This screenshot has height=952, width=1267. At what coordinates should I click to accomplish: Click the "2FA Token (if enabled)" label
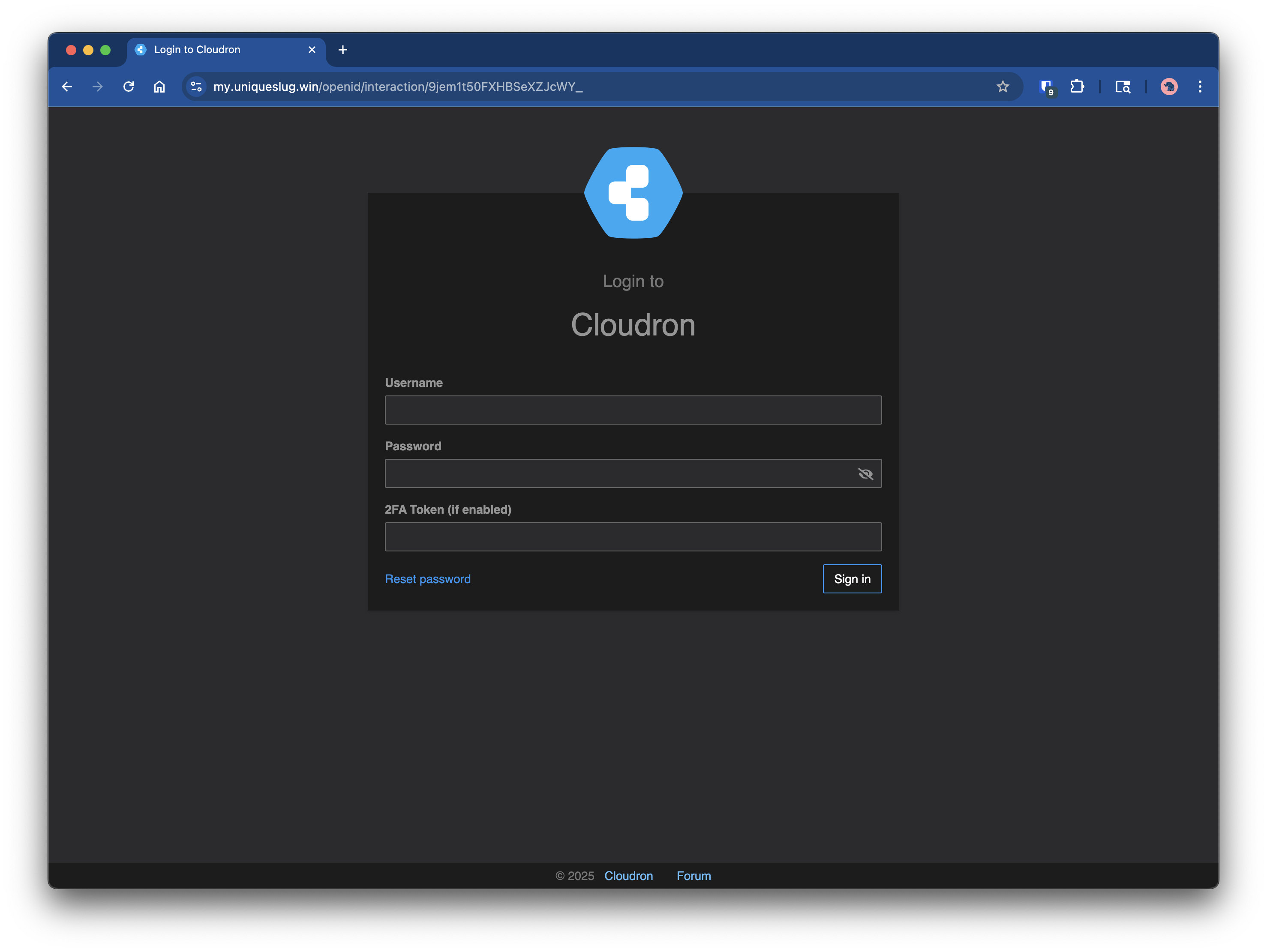tap(448, 509)
